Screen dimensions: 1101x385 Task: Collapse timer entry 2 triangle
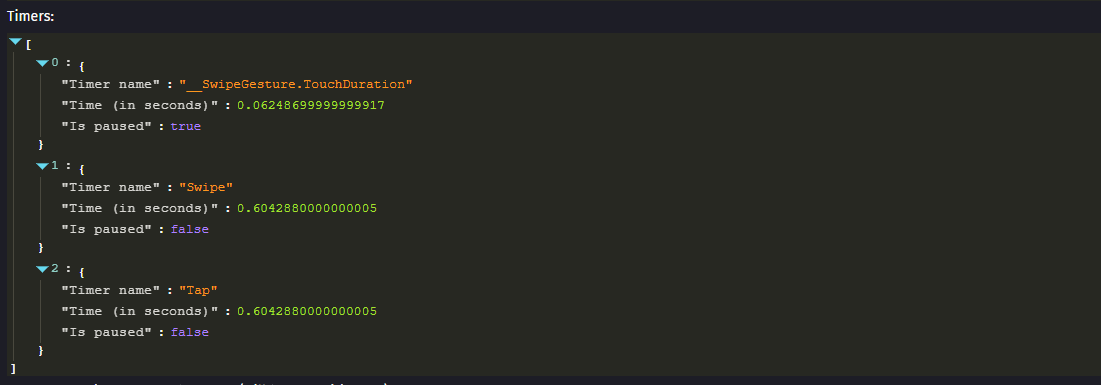(43, 269)
